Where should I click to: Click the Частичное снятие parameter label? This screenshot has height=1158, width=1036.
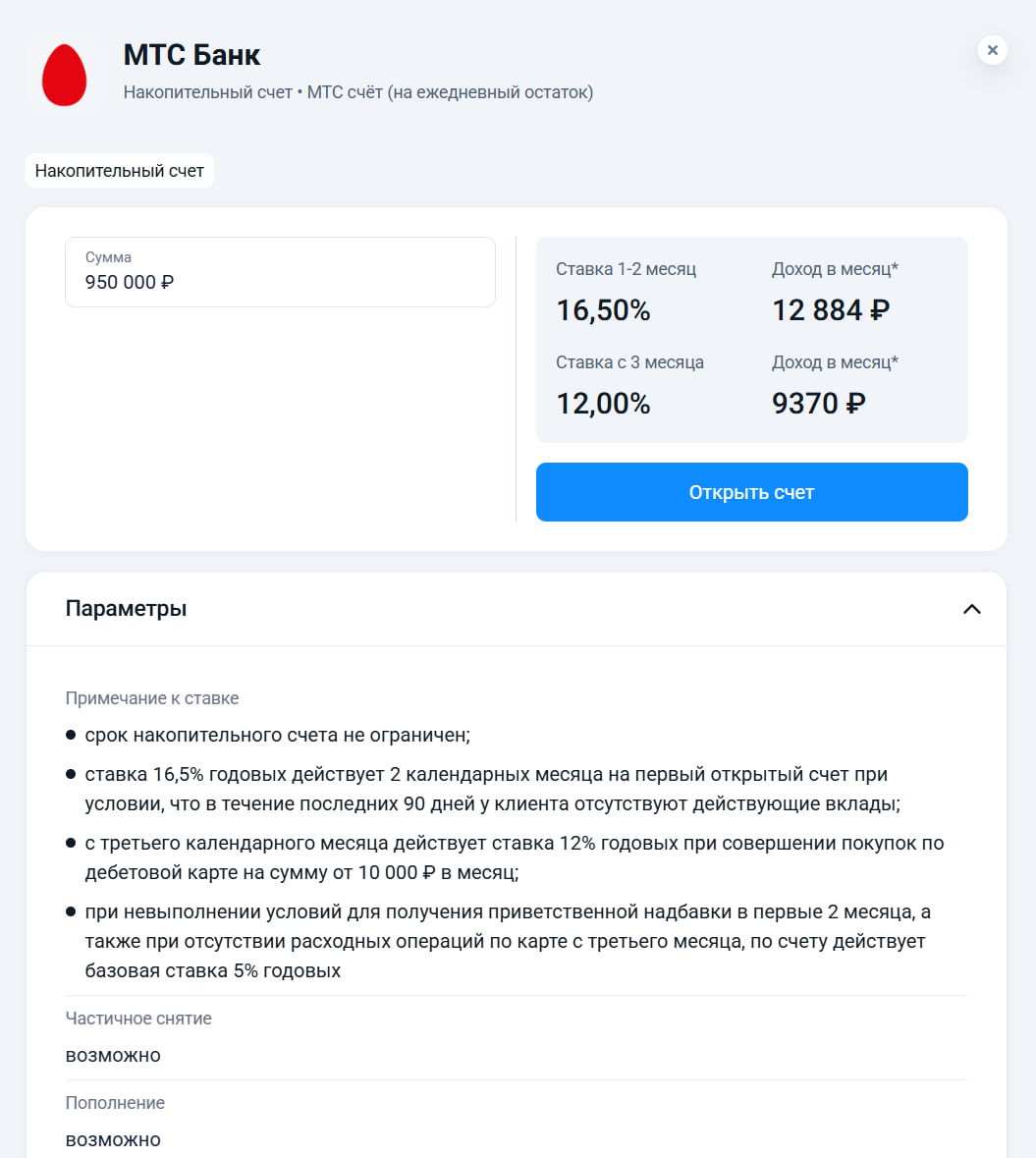pyautogui.click(x=137, y=1019)
